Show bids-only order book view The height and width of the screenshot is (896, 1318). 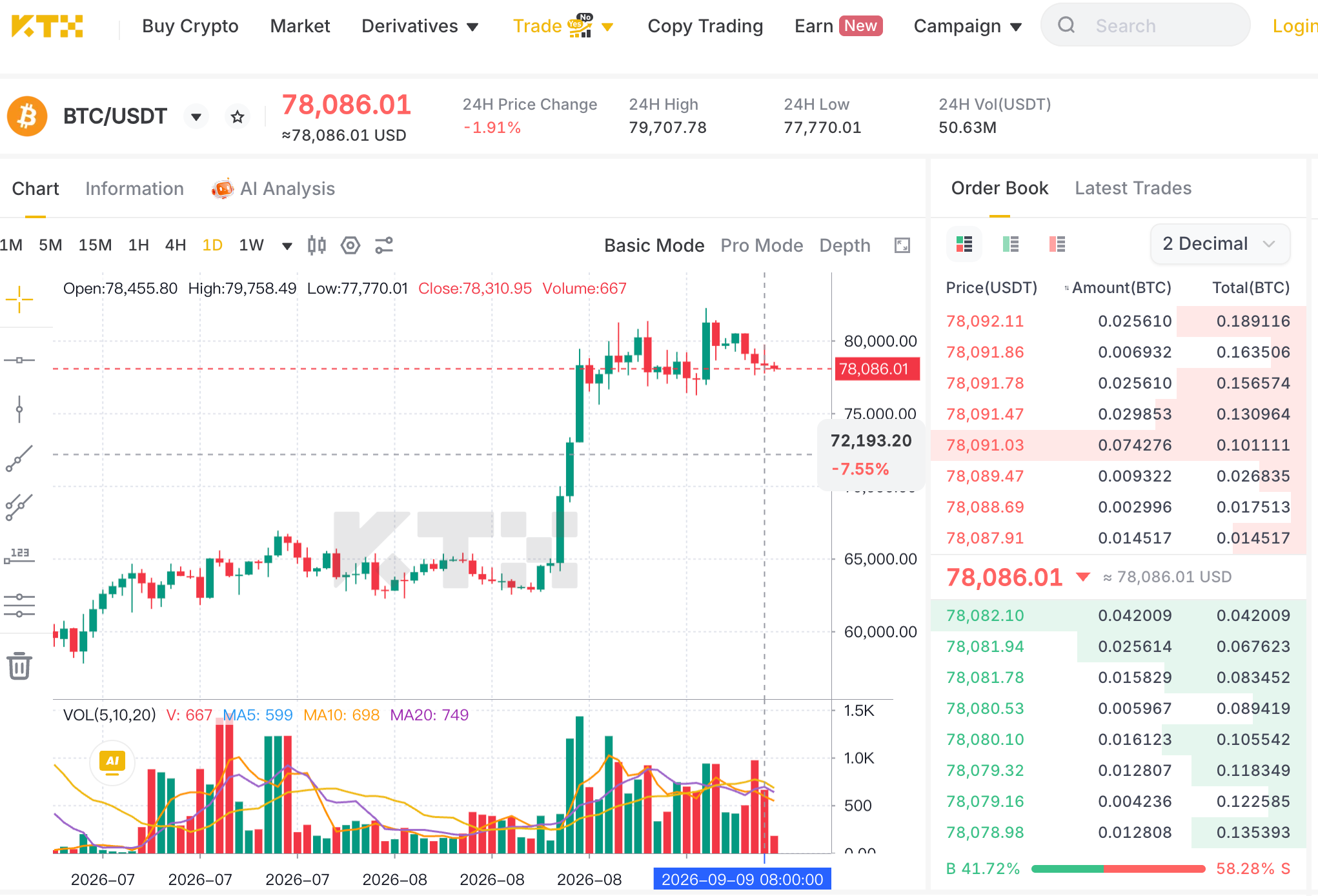pyautogui.click(x=1011, y=244)
